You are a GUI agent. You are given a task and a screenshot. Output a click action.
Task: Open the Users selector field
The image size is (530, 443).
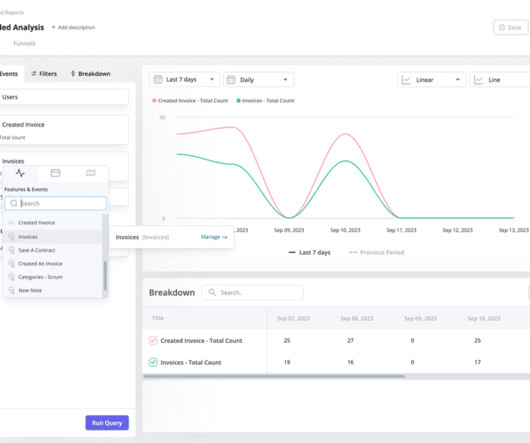click(x=64, y=97)
